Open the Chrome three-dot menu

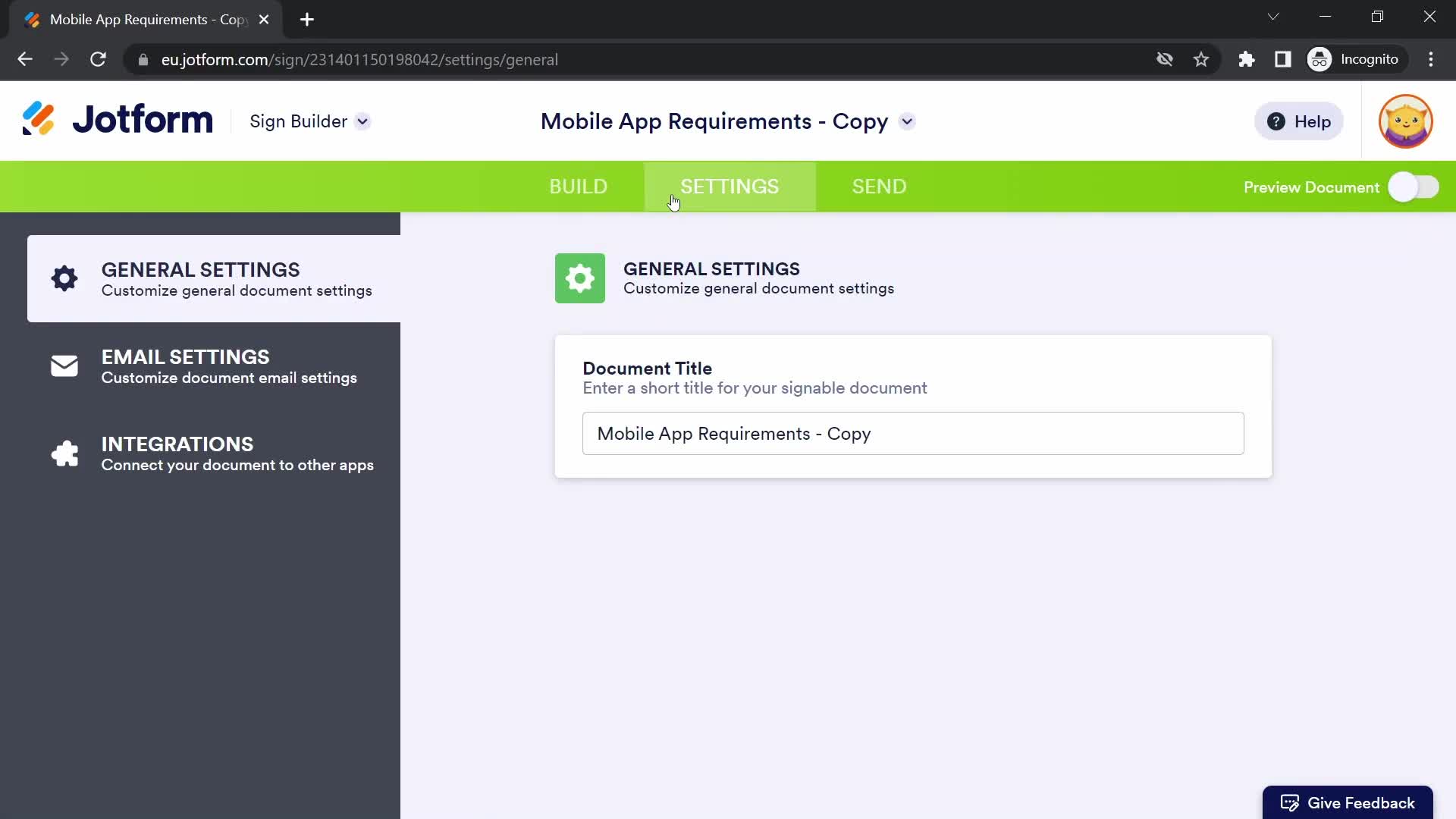[x=1431, y=59]
